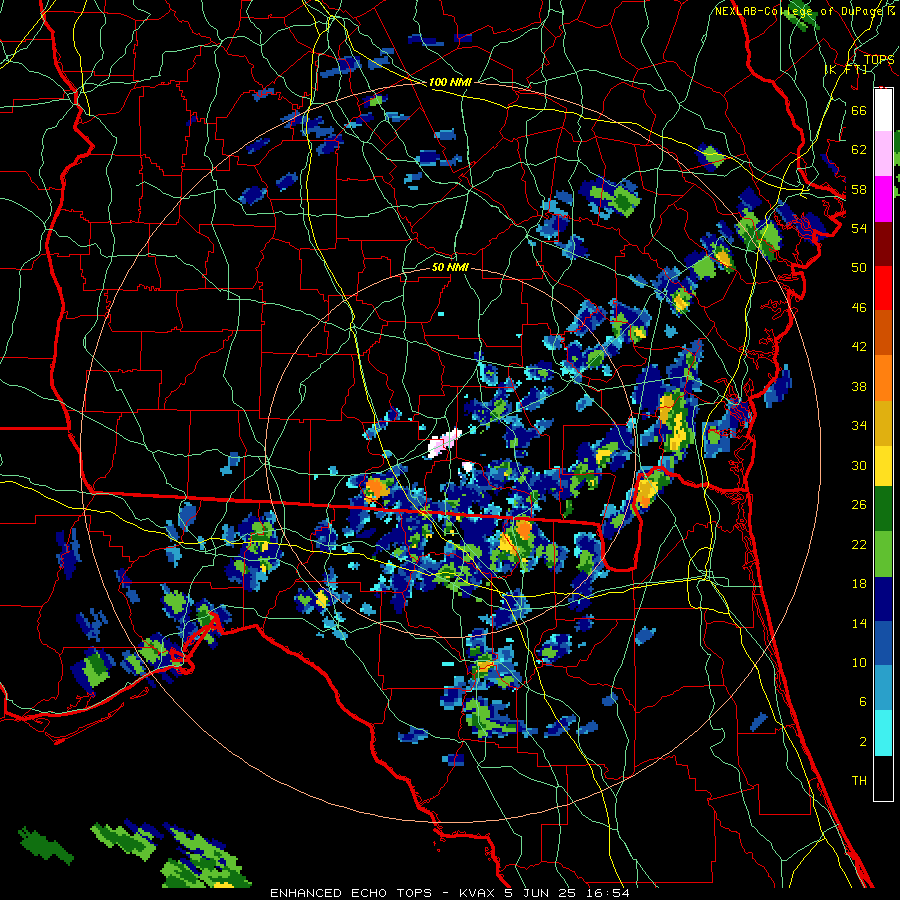This screenshot has height=900, width=900.
Task: Click the "14" legend value
Action: [859, 623]
